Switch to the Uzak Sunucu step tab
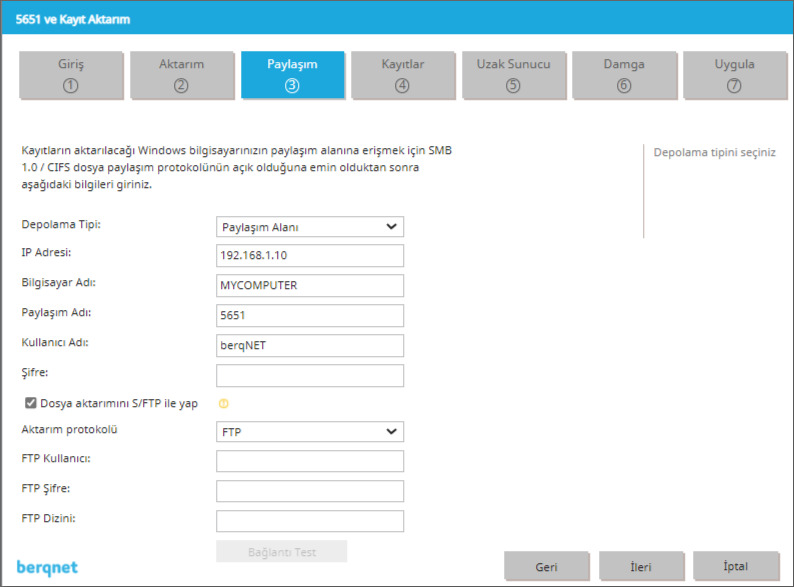Image resolution: width=794 pixels, height=587 pixels. click(513, 74)
